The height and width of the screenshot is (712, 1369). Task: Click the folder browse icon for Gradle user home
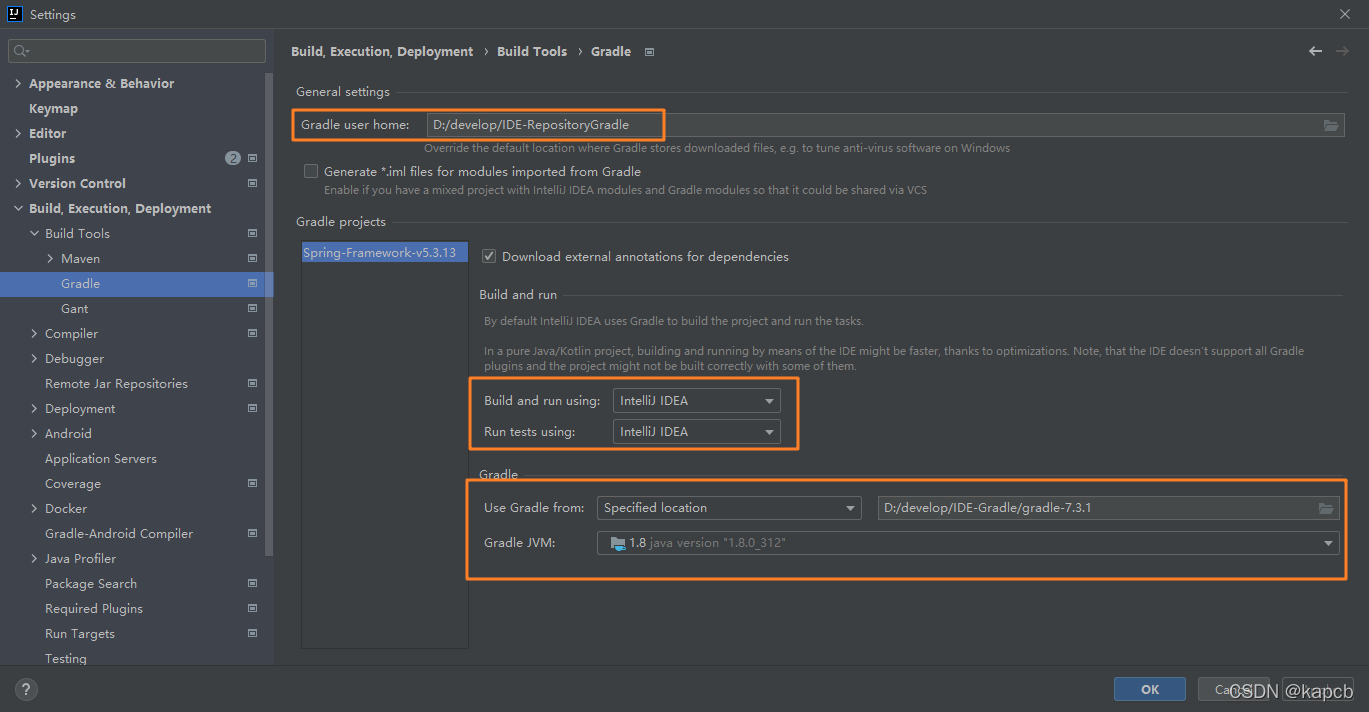point(1331,125)
